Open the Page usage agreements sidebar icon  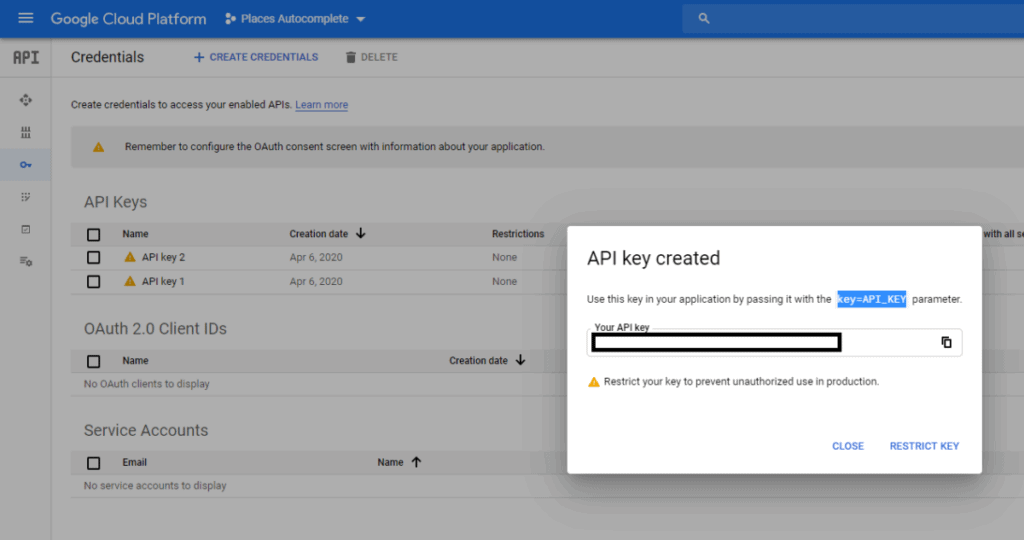coord(26,261)
